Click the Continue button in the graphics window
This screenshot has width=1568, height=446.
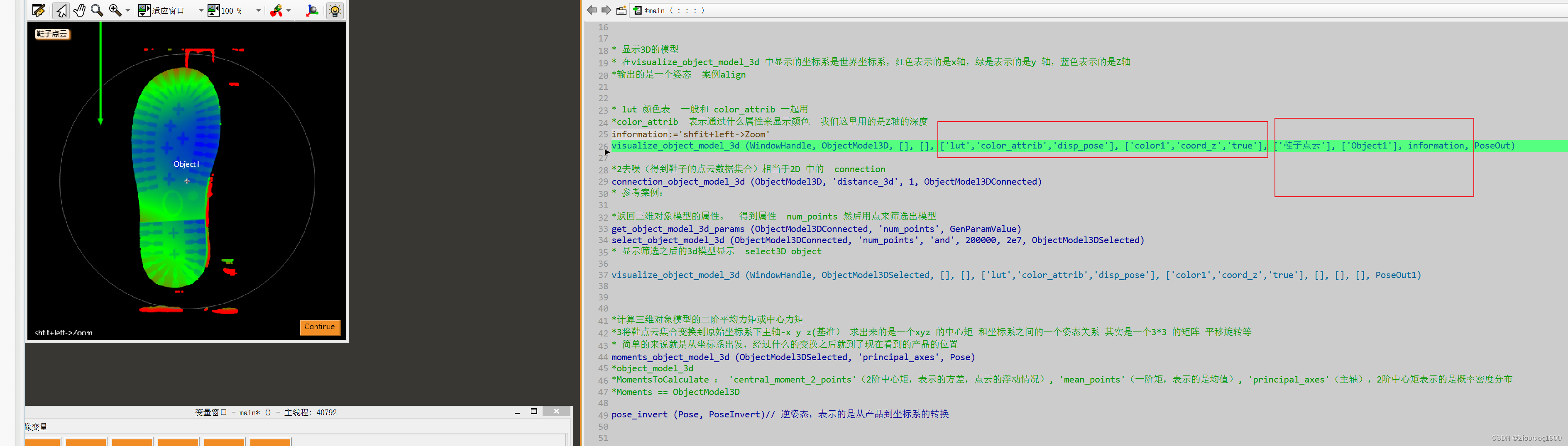point(320,327)
